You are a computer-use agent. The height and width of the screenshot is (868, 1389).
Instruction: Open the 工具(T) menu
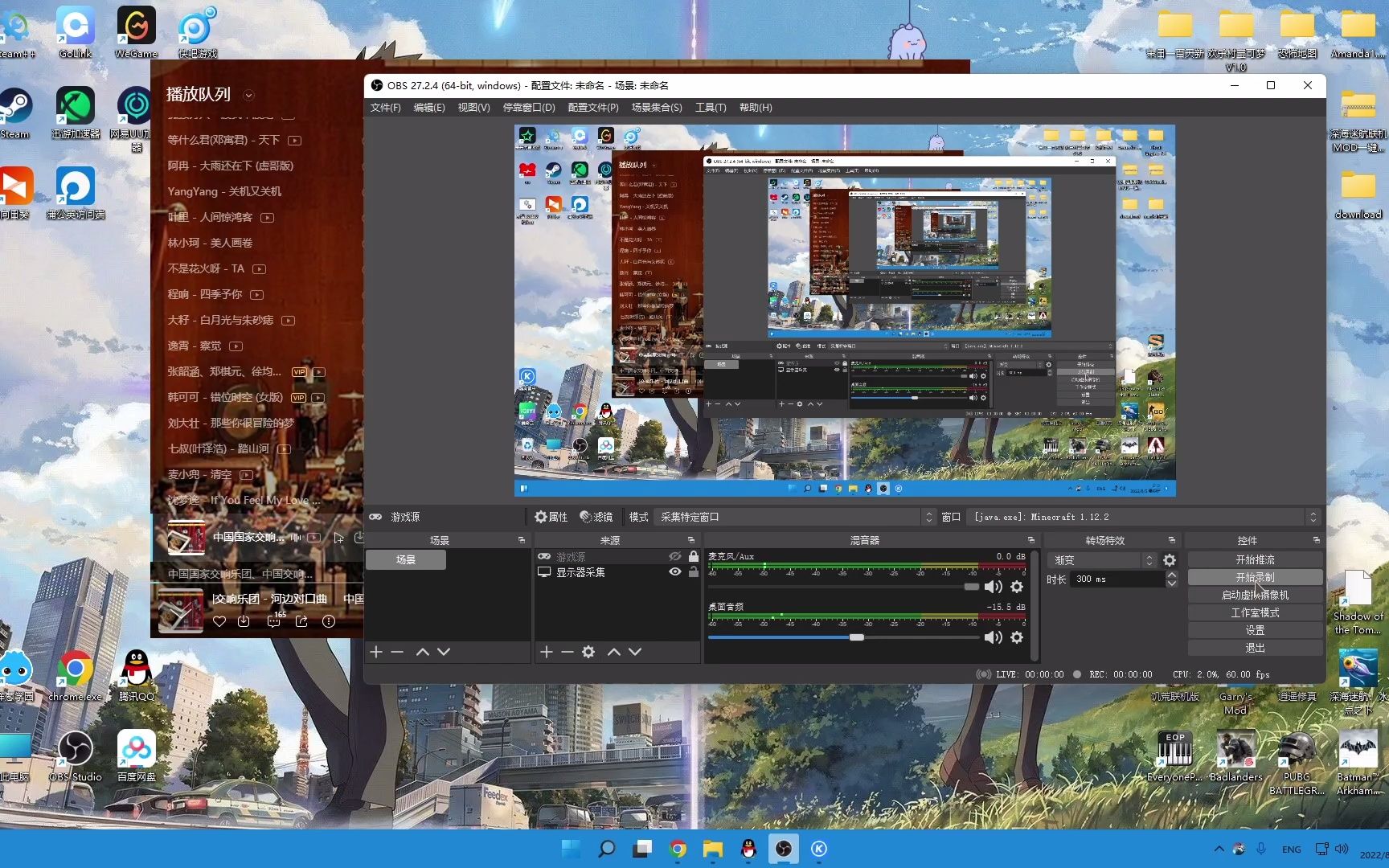click(711, 108)
